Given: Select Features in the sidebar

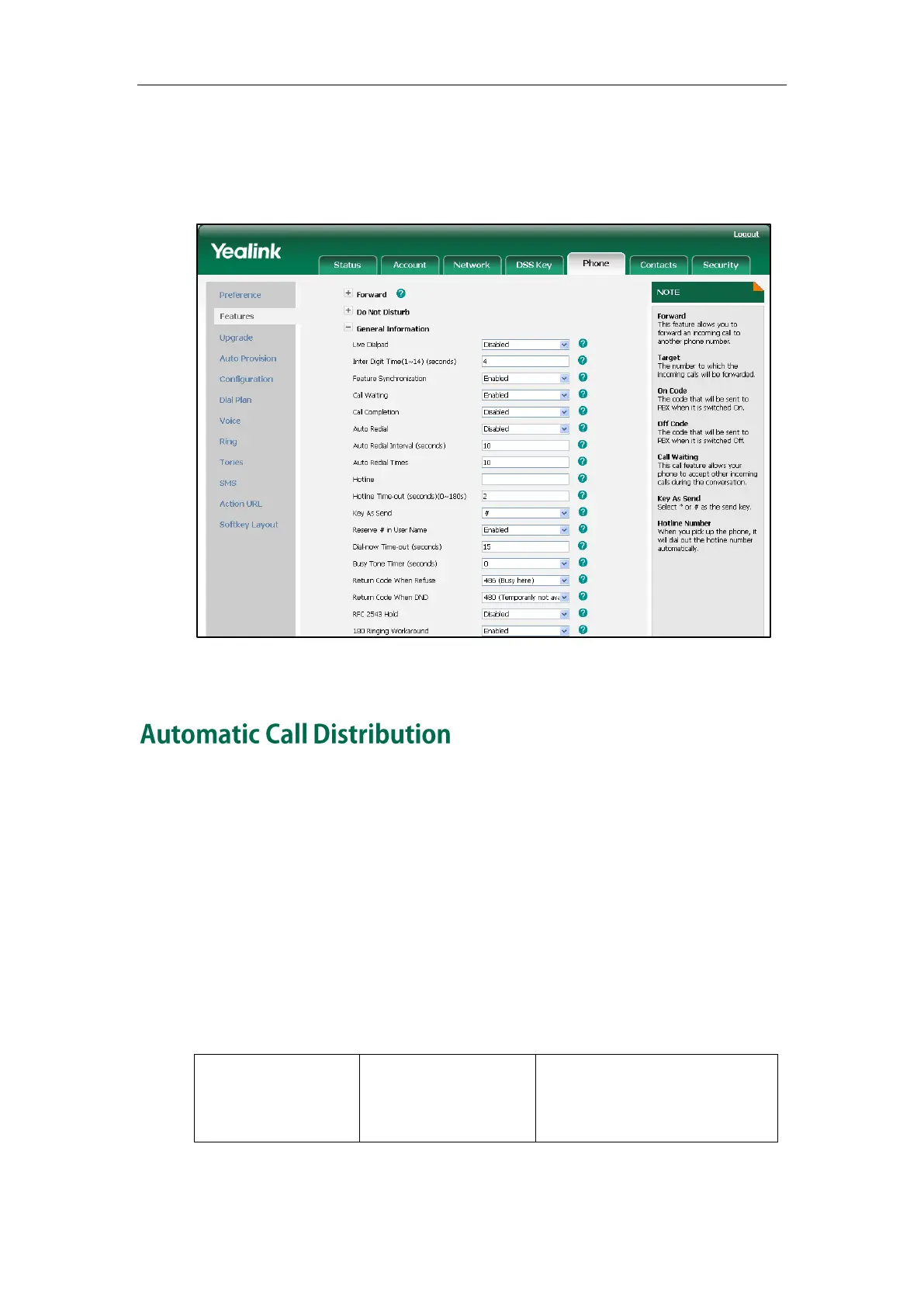Looking at the screenshot, I should click(237, 316).
